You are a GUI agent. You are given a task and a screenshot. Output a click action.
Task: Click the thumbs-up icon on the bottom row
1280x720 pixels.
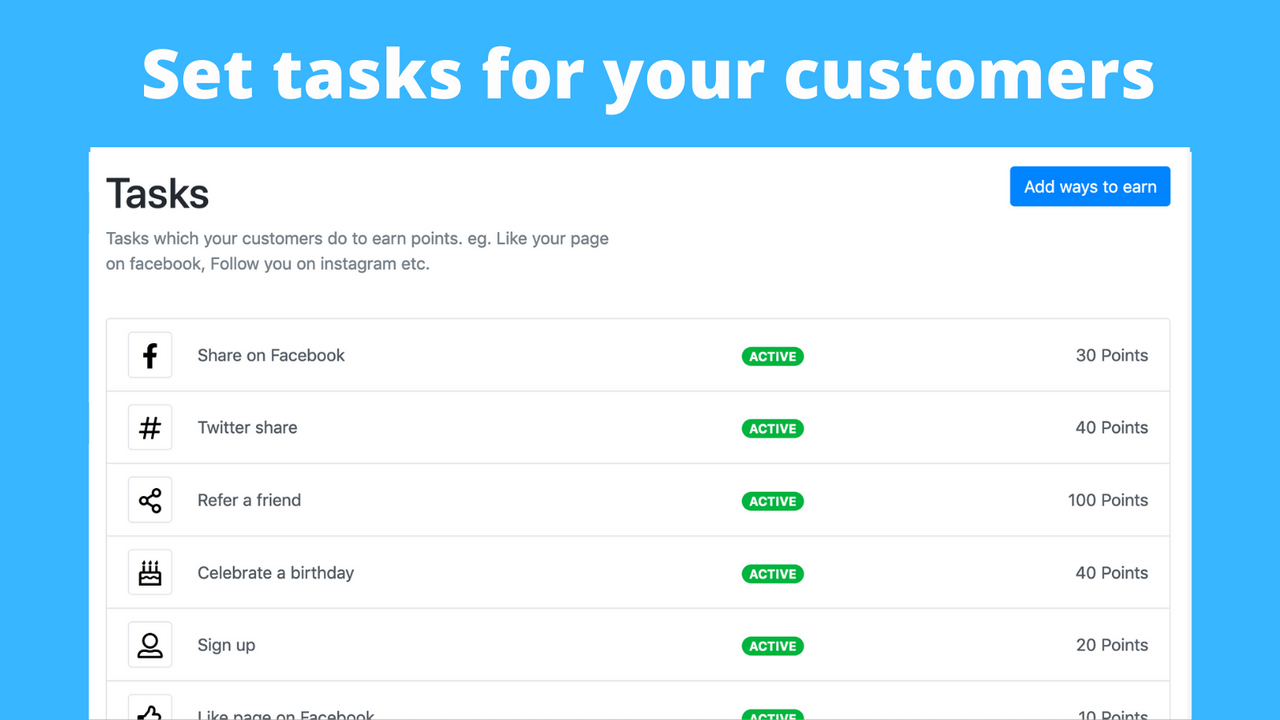click(x=150, y=712)
